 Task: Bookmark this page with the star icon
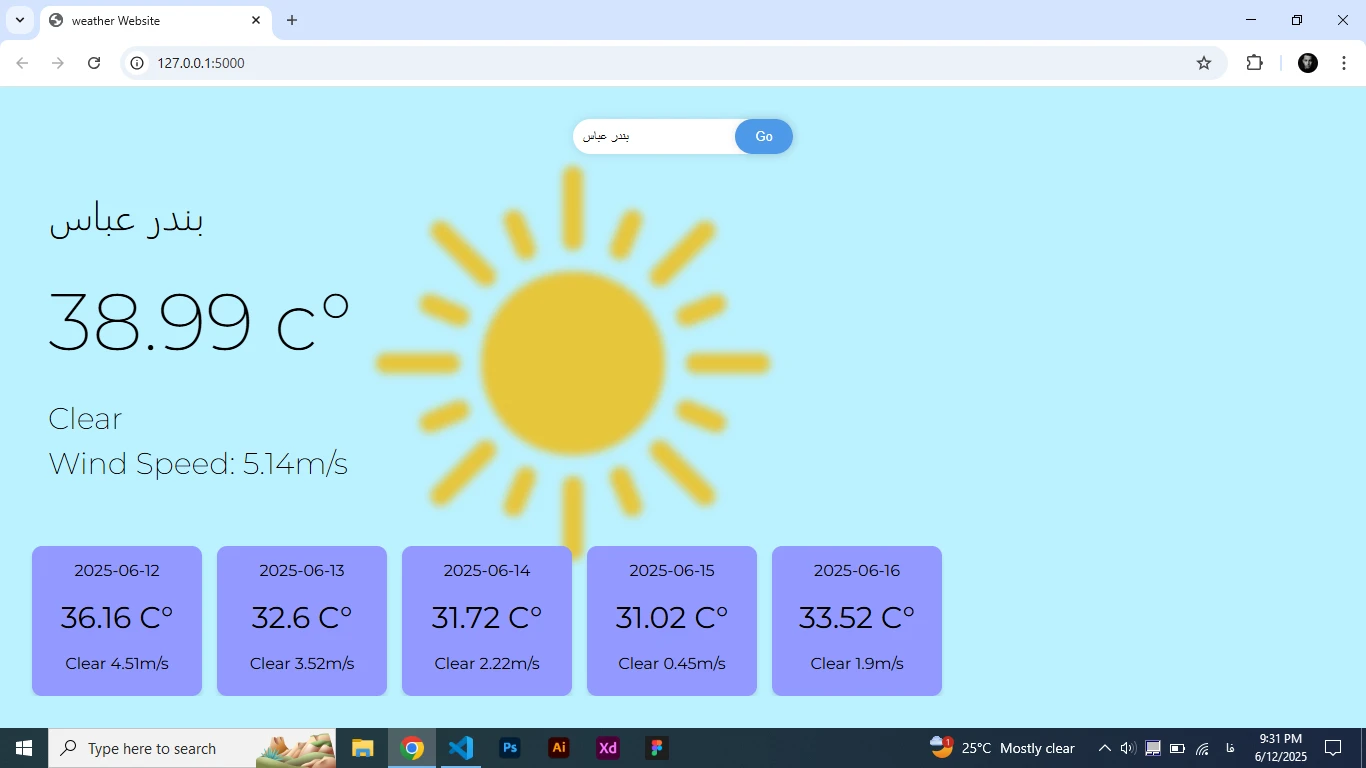click(1204, 63)
